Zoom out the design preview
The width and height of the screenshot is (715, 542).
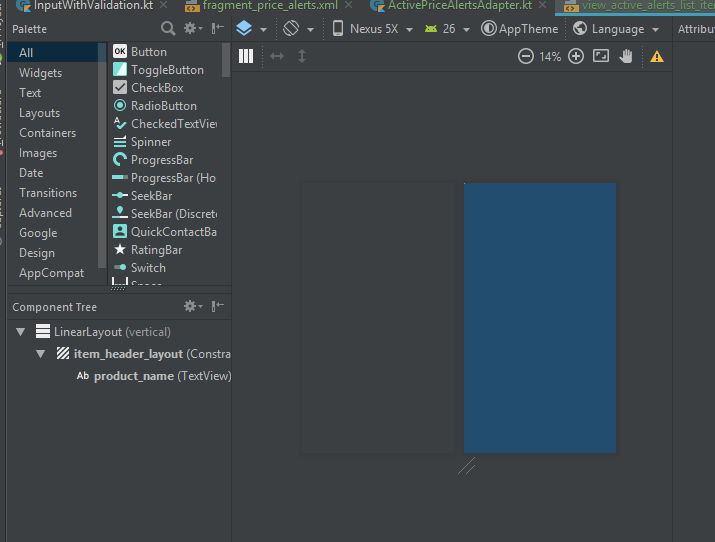click(526, 57)
